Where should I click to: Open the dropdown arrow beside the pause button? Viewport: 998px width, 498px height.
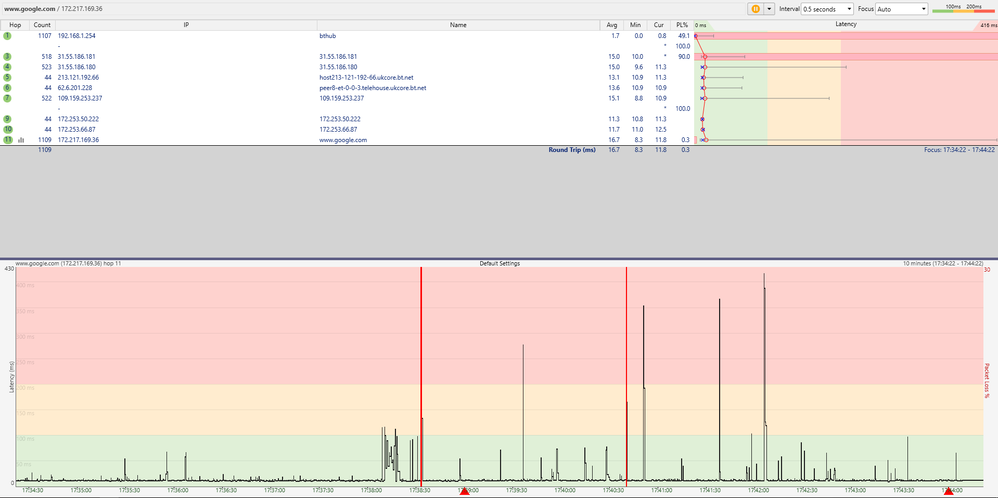click(770, 8)
